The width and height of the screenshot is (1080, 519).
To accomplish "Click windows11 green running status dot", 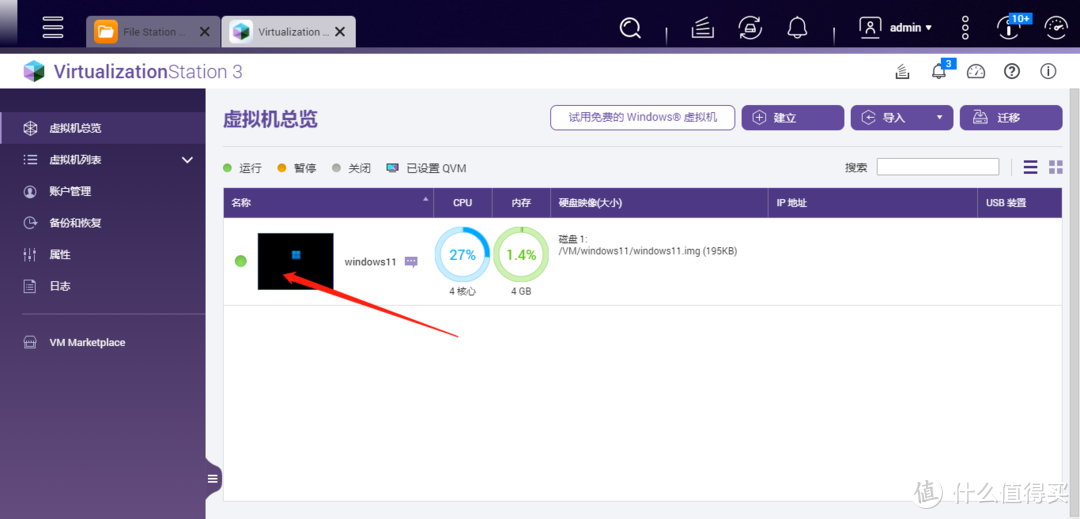I will coord(240,261).
